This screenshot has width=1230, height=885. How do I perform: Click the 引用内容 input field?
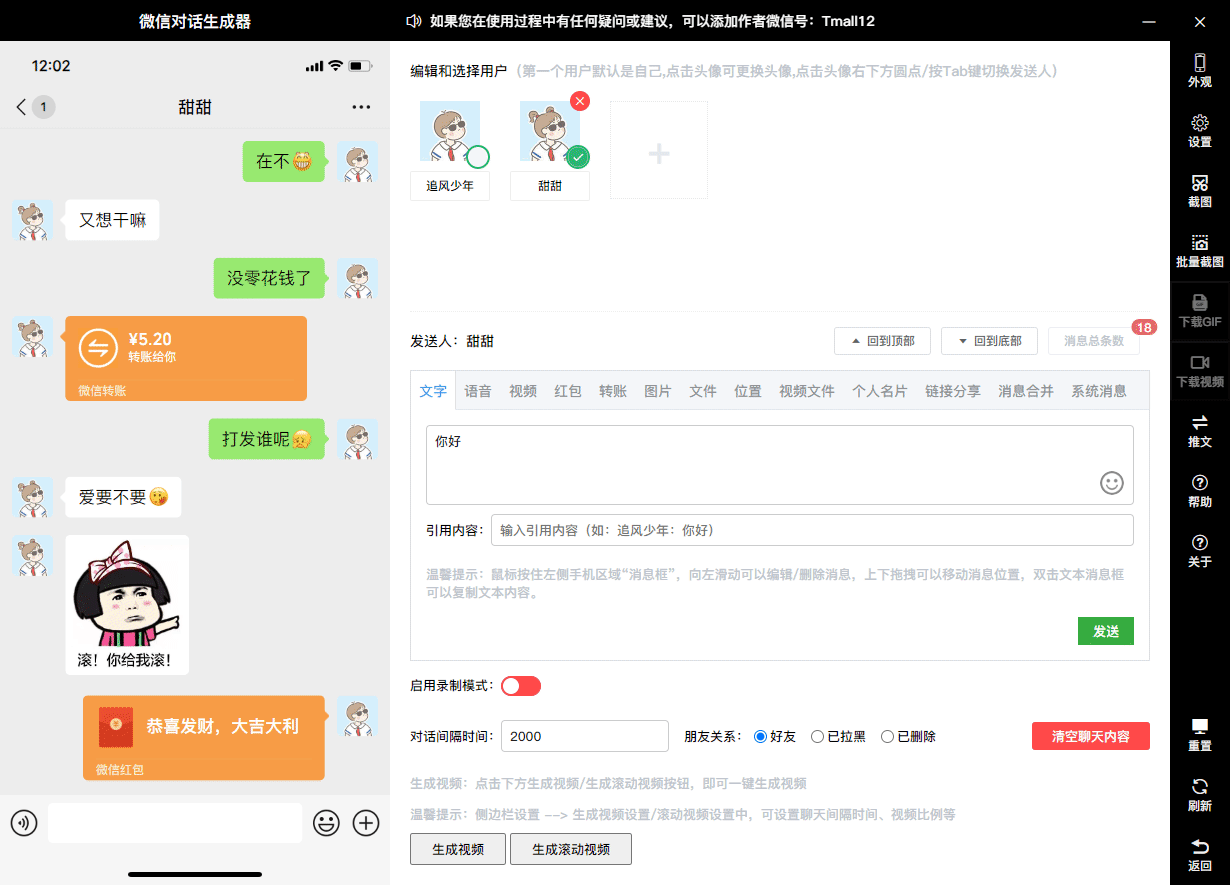(811, 530)
